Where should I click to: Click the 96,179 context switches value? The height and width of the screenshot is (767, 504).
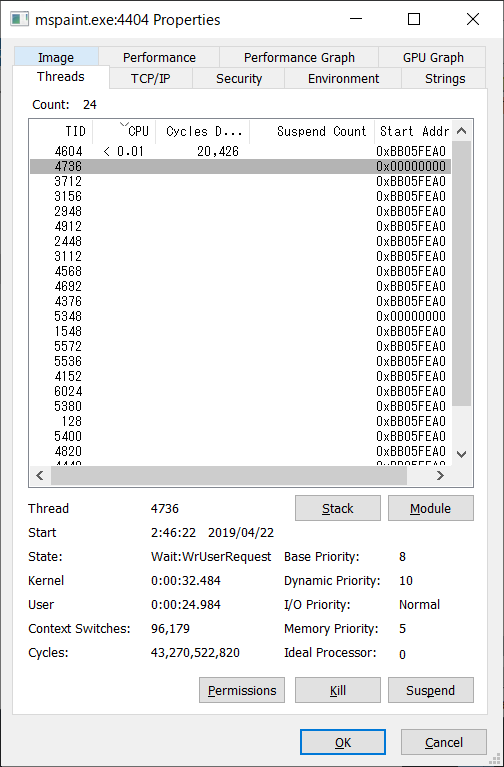tap(170, 629)
